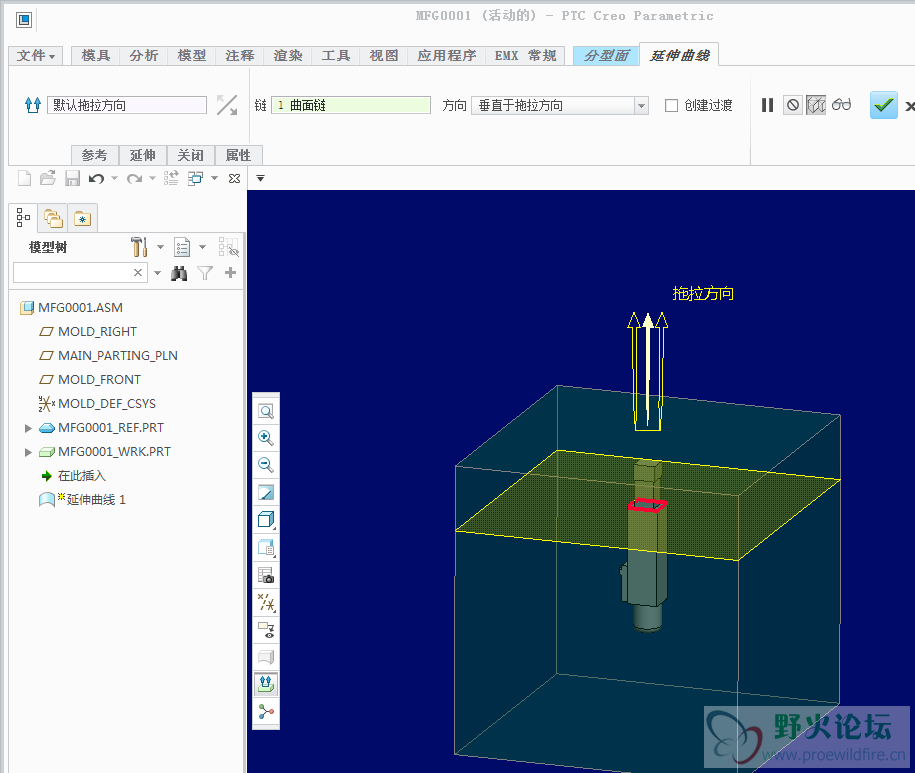This screenshot has height=773, width=915.
Task: Switch to the favorites navigator tab
Action: point(82,219)
